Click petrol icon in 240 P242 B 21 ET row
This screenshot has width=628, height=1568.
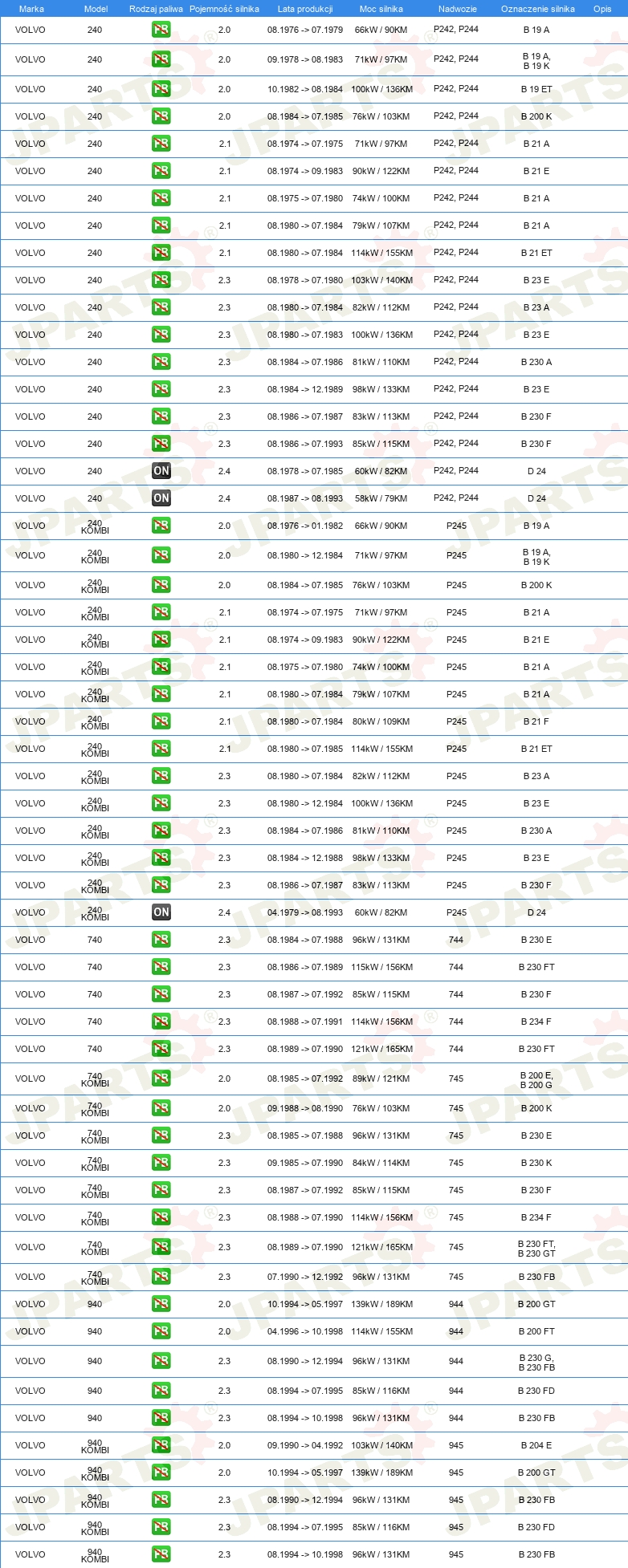161,253
